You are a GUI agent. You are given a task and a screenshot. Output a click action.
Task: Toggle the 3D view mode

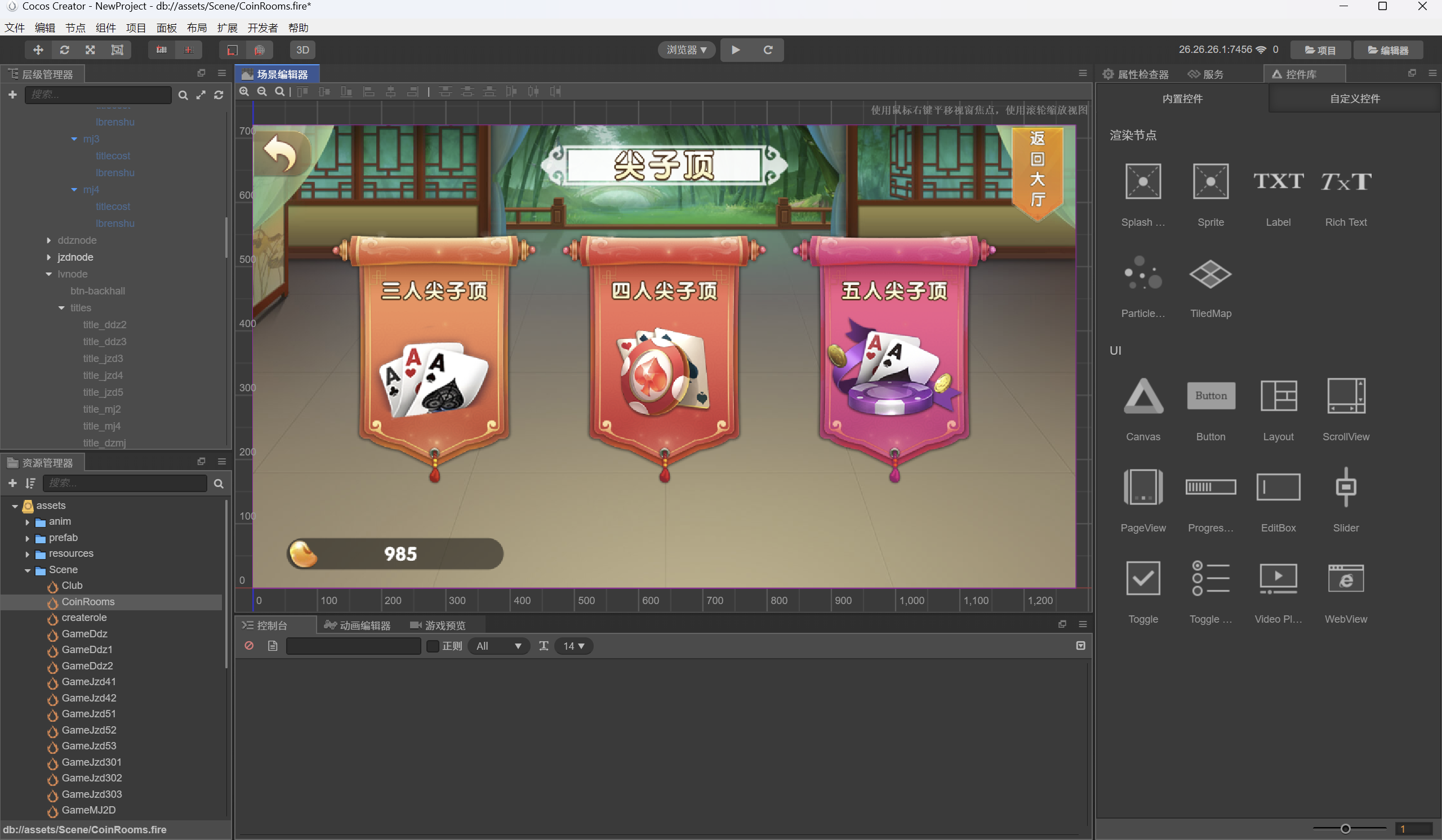(302, 50)
